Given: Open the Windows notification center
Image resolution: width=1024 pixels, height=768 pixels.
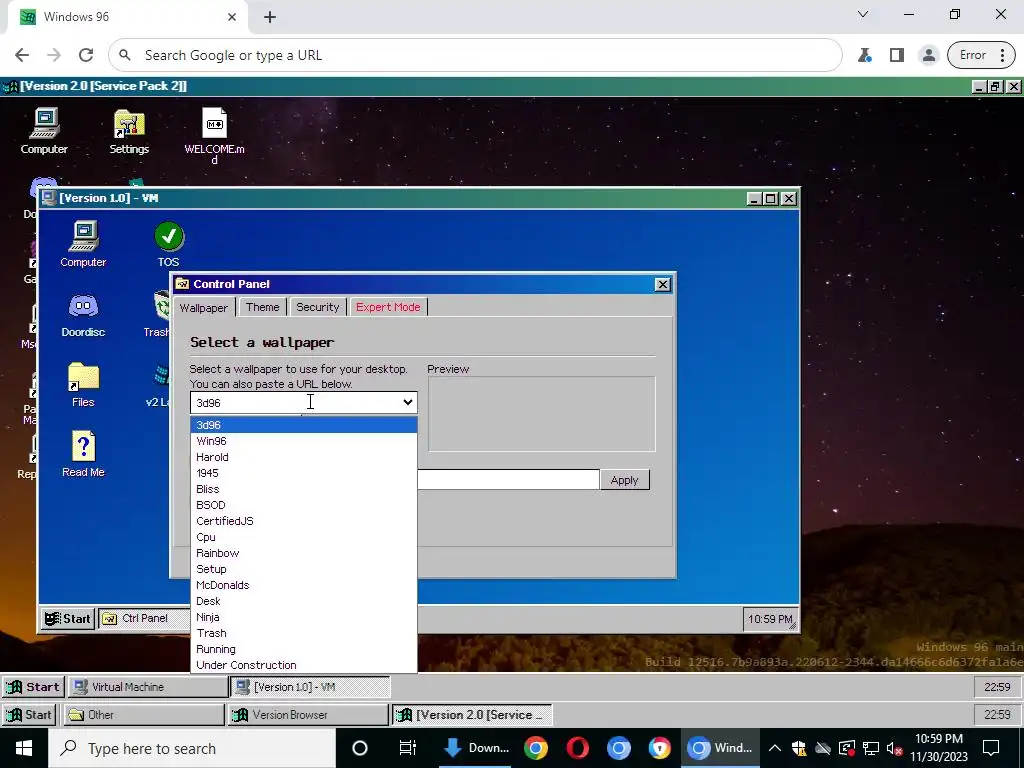Looking at the screenshot, I should point(991,748).
